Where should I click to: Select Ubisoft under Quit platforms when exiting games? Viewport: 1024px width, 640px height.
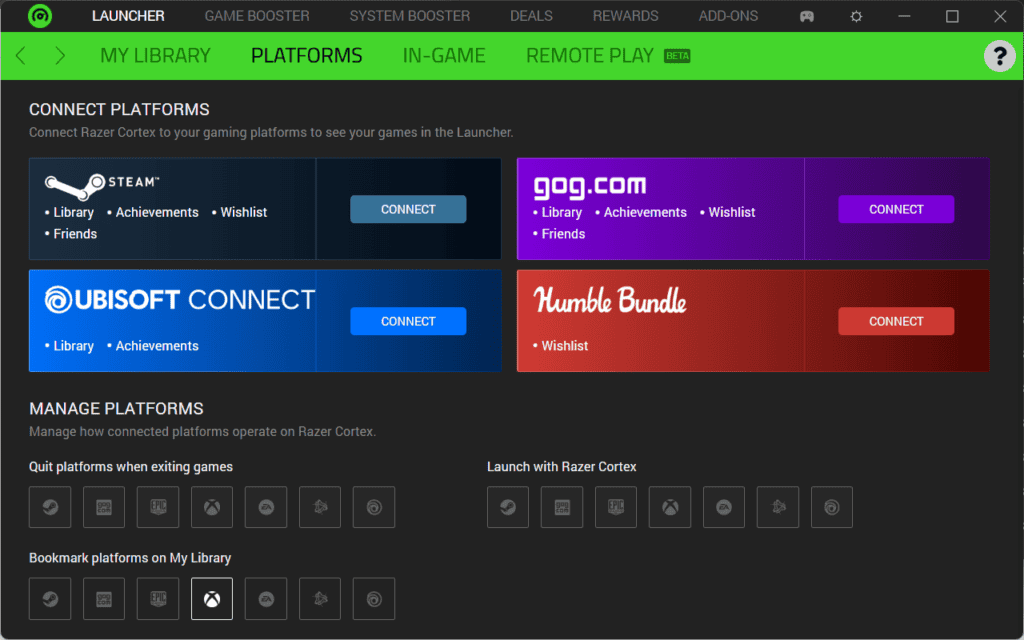374,507
